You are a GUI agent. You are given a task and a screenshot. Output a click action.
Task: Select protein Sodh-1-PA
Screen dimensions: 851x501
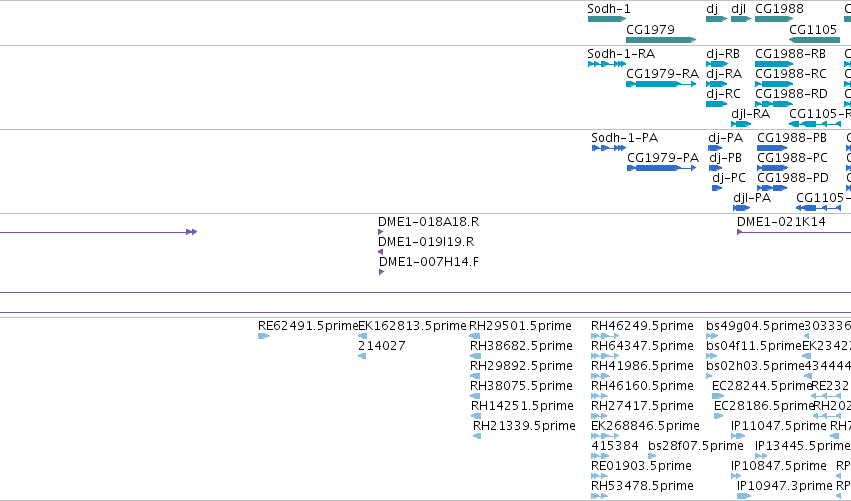pos(609,148)
